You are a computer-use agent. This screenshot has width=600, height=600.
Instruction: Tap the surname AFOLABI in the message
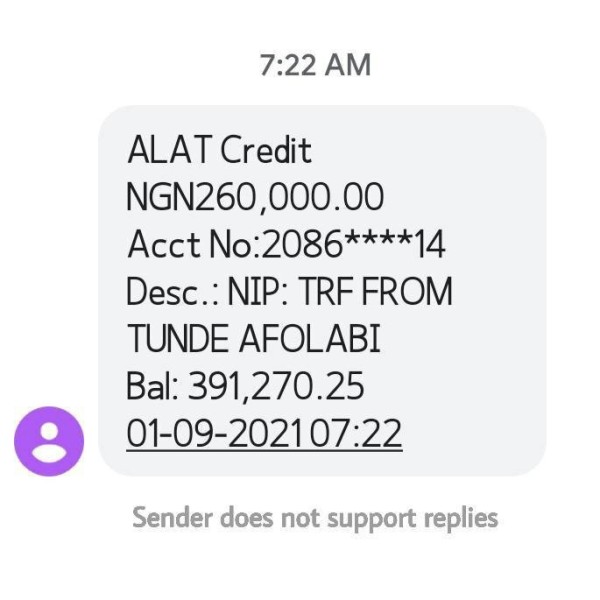click(x=310, y=338)
